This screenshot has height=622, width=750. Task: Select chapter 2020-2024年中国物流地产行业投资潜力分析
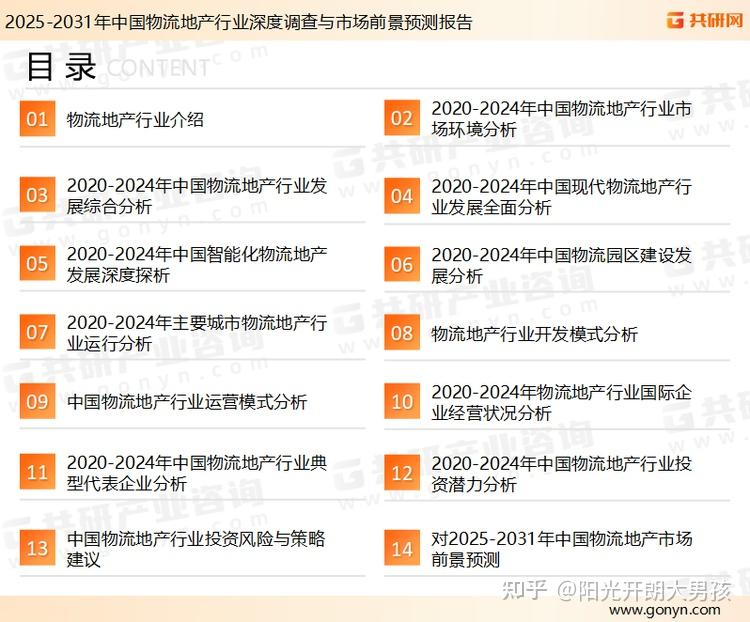point(561,474)
